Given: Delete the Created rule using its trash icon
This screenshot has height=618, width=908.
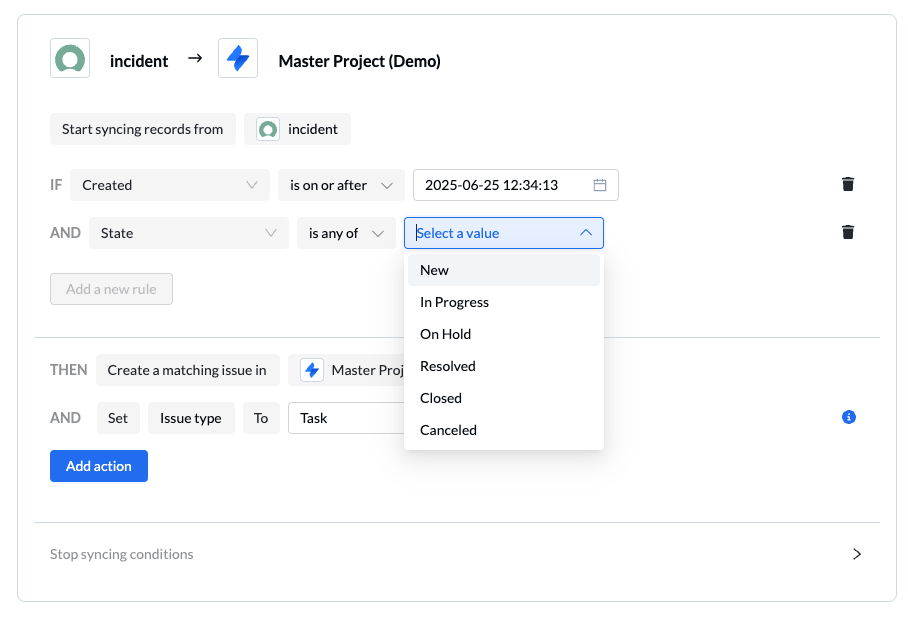Looking at the screenshot, I should pyautogui.click(x=848, y=184).
